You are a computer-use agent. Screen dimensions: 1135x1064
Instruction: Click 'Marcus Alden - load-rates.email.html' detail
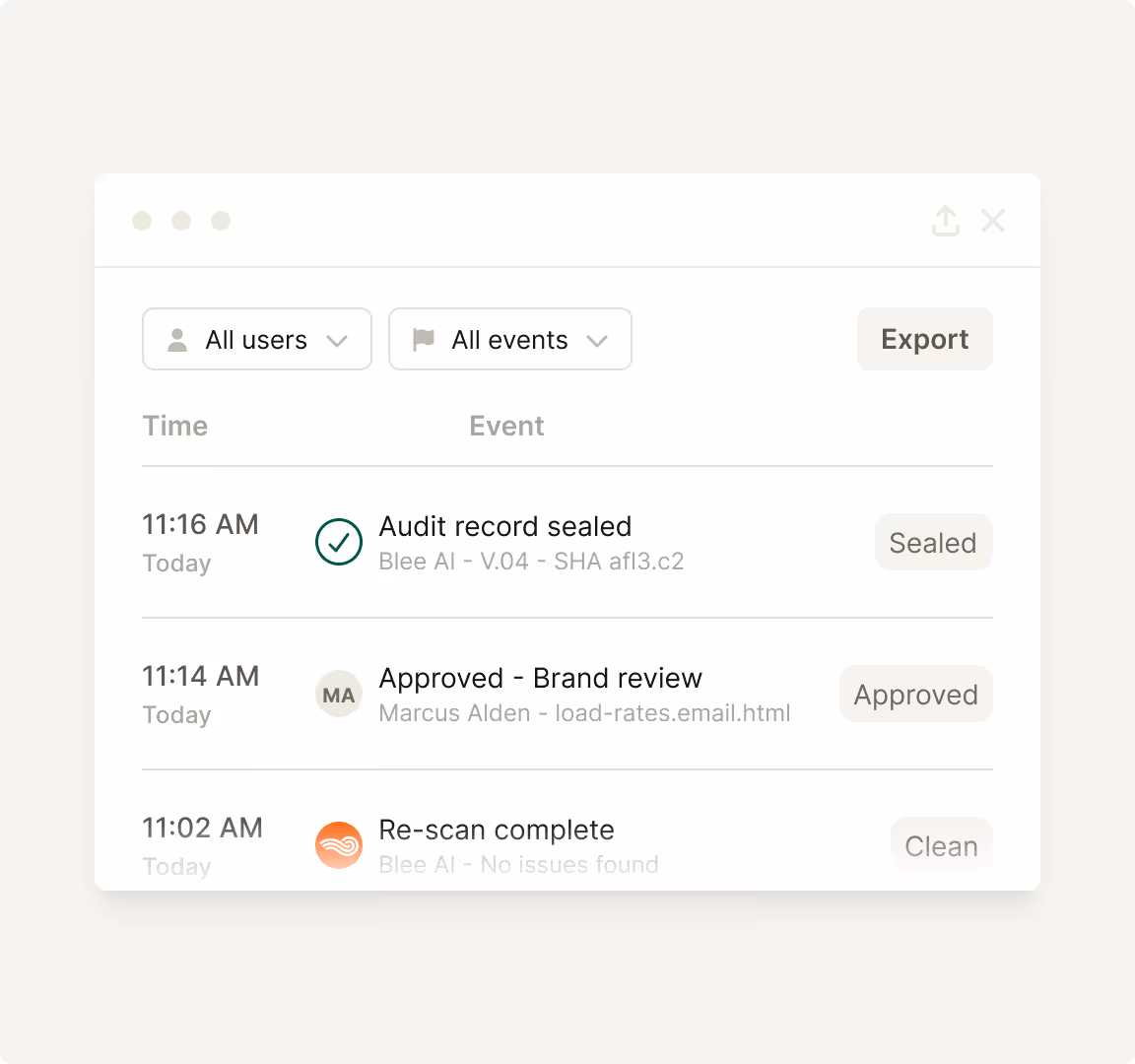pyautogui.click(x=585, y=713)
